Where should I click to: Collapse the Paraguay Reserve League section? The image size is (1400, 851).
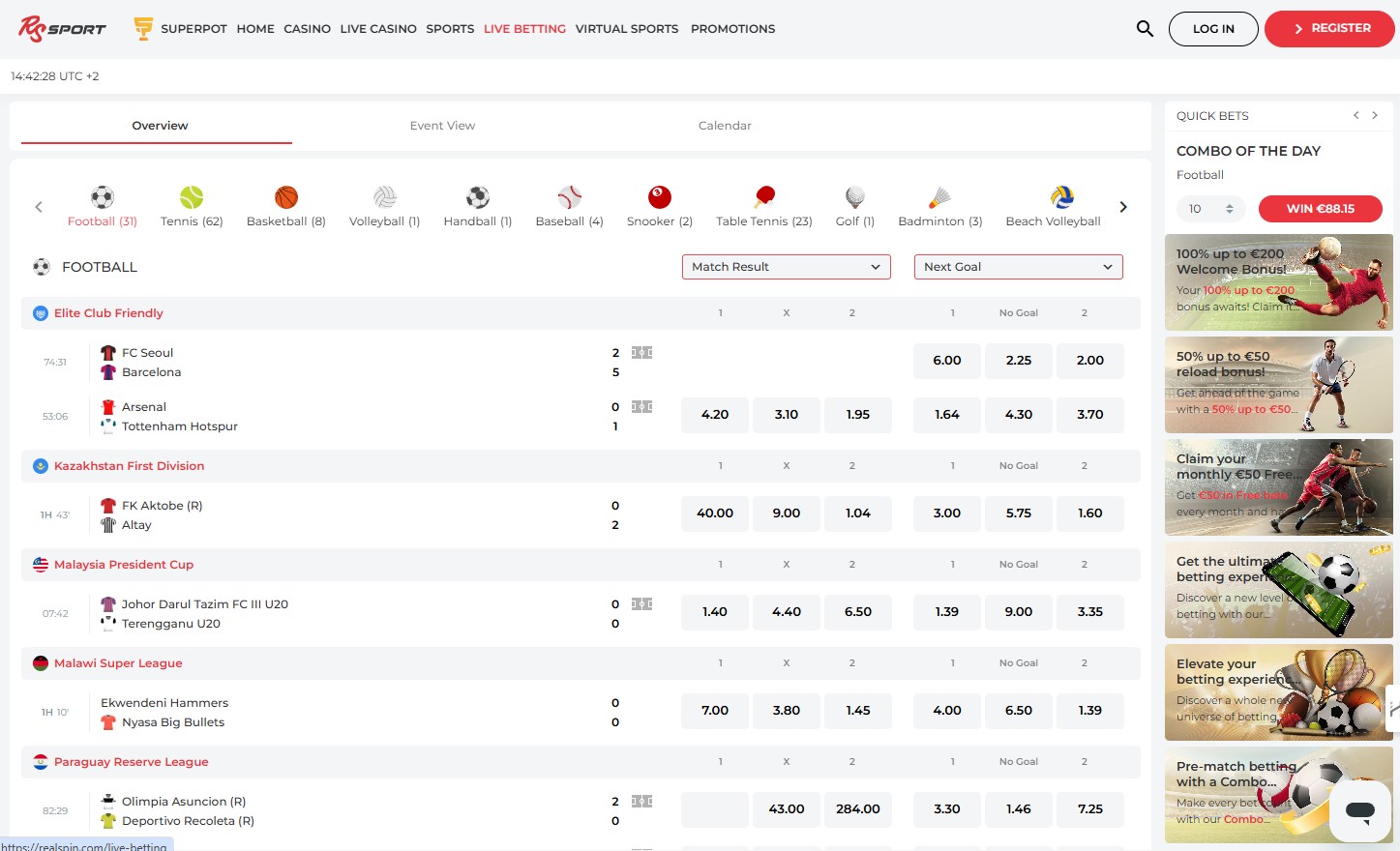[581, 762]
